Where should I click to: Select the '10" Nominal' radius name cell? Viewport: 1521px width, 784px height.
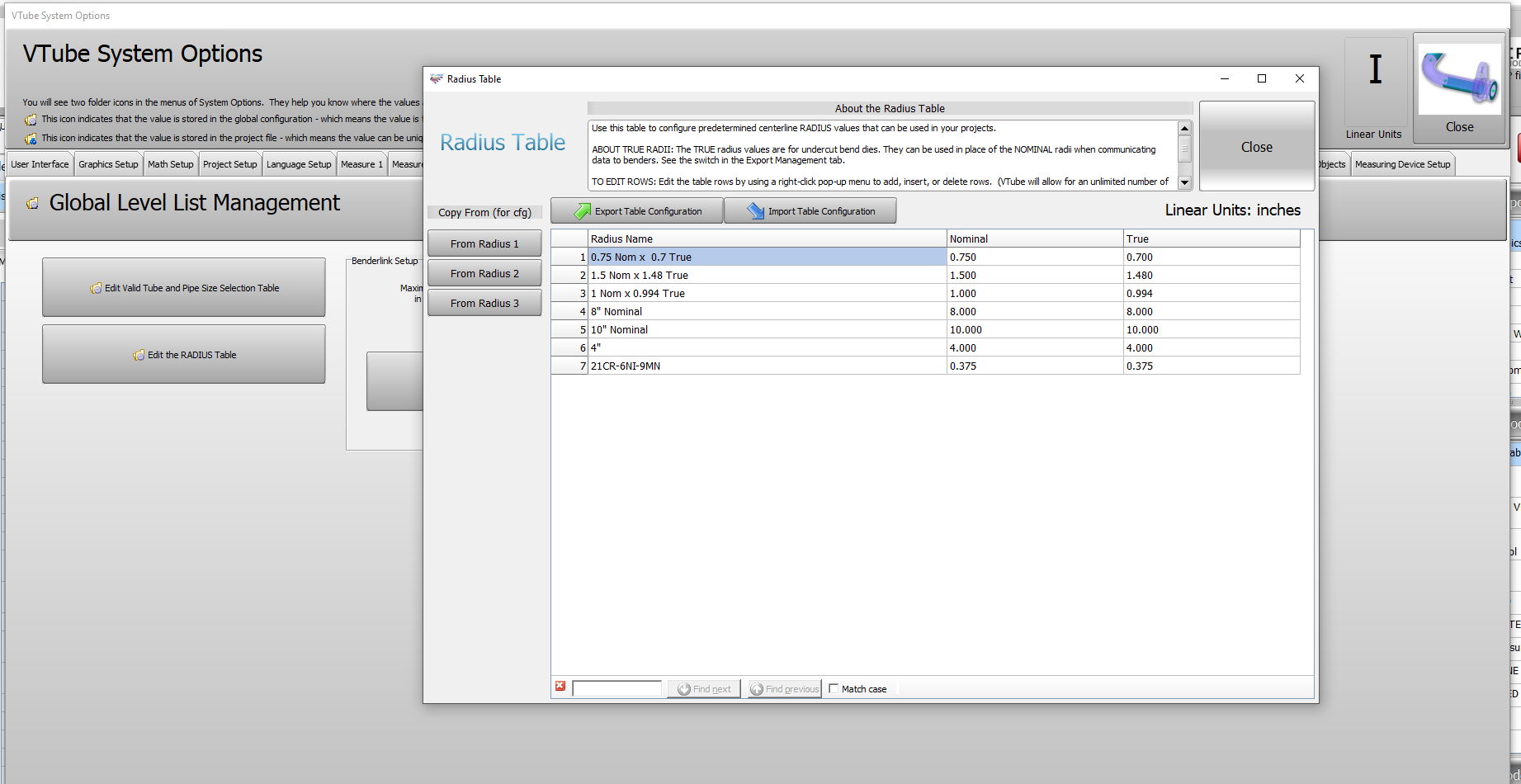tap(767, 329)
